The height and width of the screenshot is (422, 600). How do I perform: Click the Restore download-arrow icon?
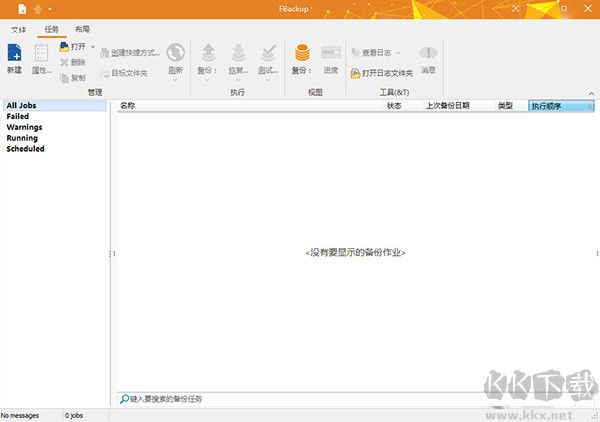click(x=238, y=53)
